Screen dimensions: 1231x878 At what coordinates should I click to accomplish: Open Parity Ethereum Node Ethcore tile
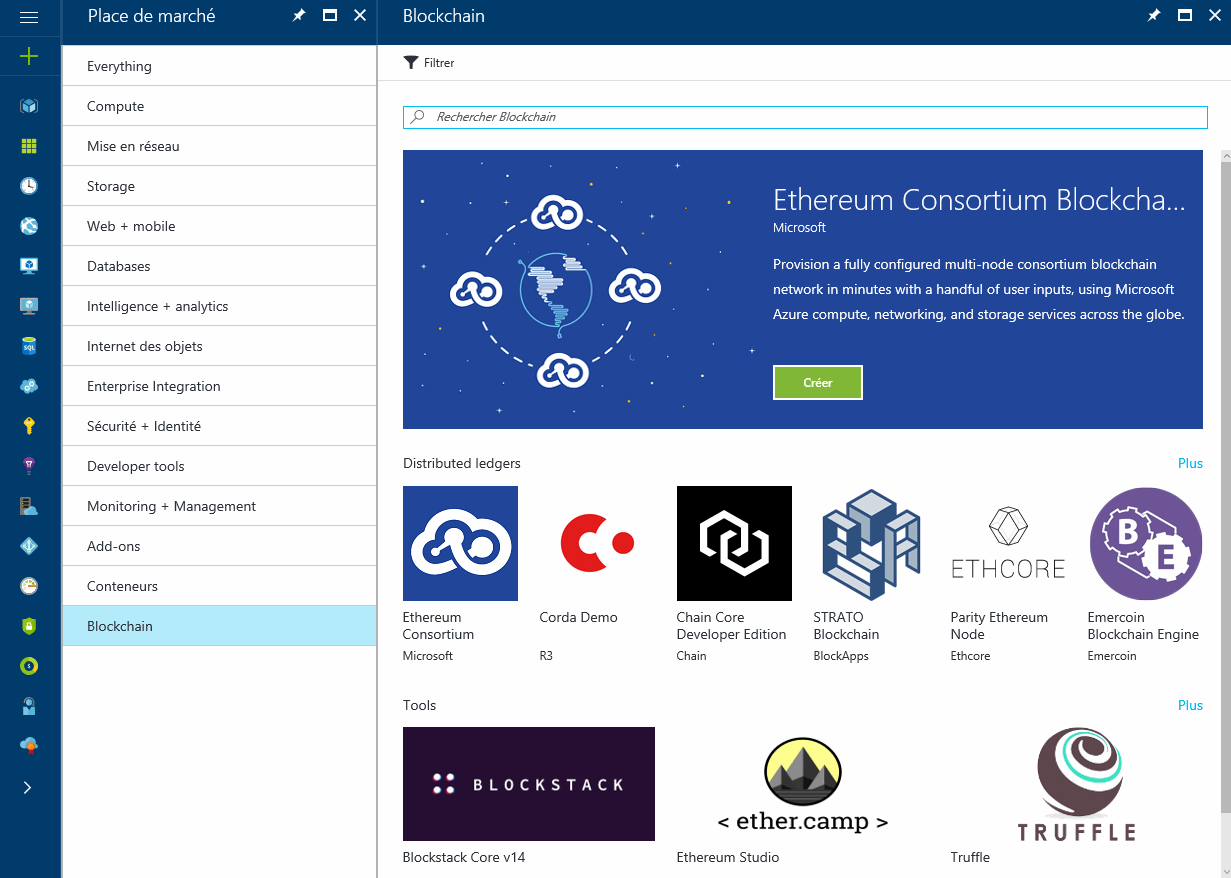tap(1008, 574)
